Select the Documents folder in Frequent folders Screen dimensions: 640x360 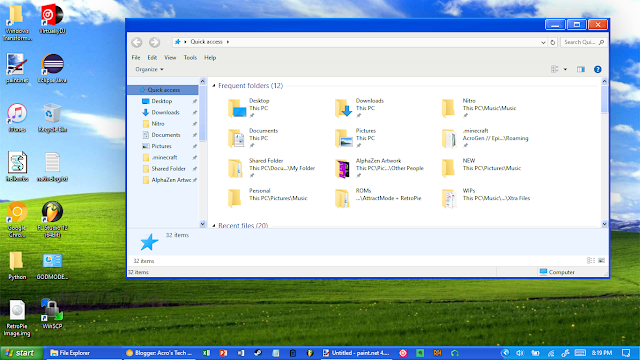[253, 138]
